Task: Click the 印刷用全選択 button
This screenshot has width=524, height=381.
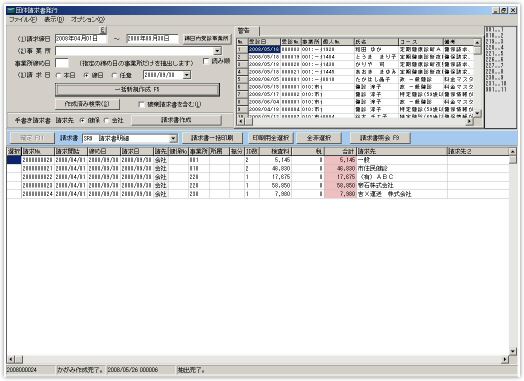Action: pos(271,138)
